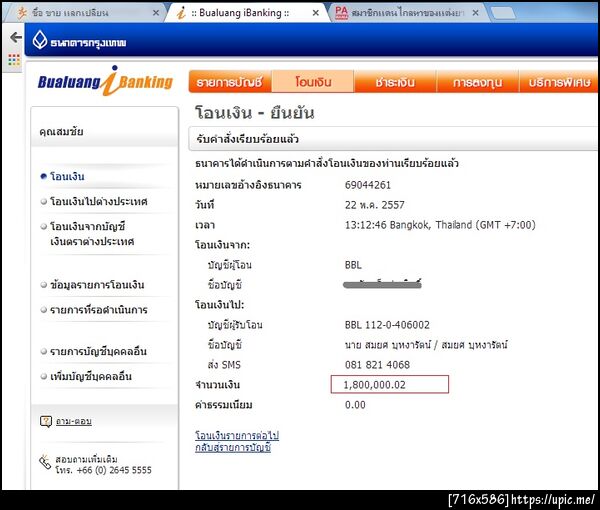Click the Bualuang iBanking logo

(x=105, y=81)
